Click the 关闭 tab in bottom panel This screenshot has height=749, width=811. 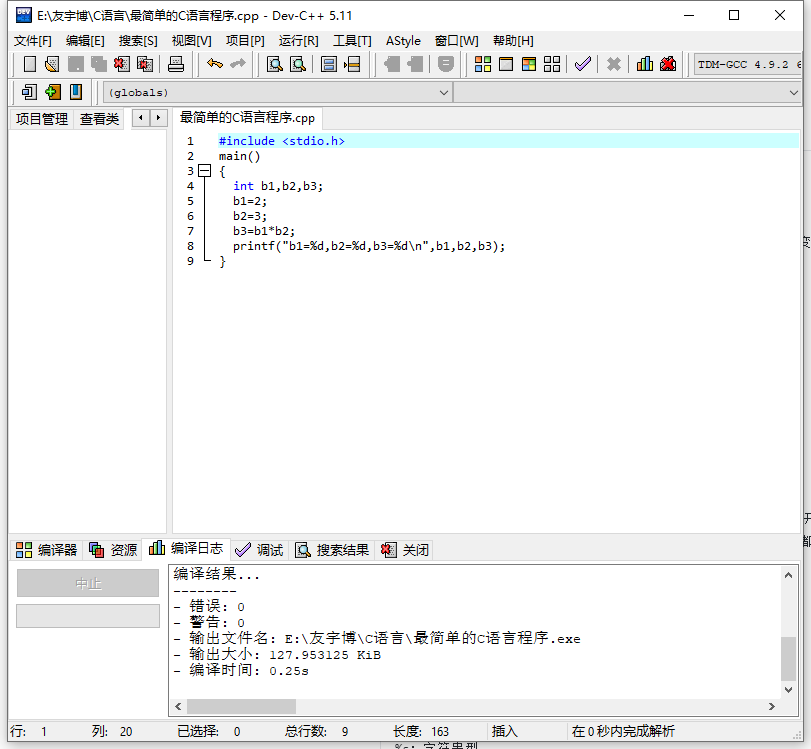[x=404, y=550]
